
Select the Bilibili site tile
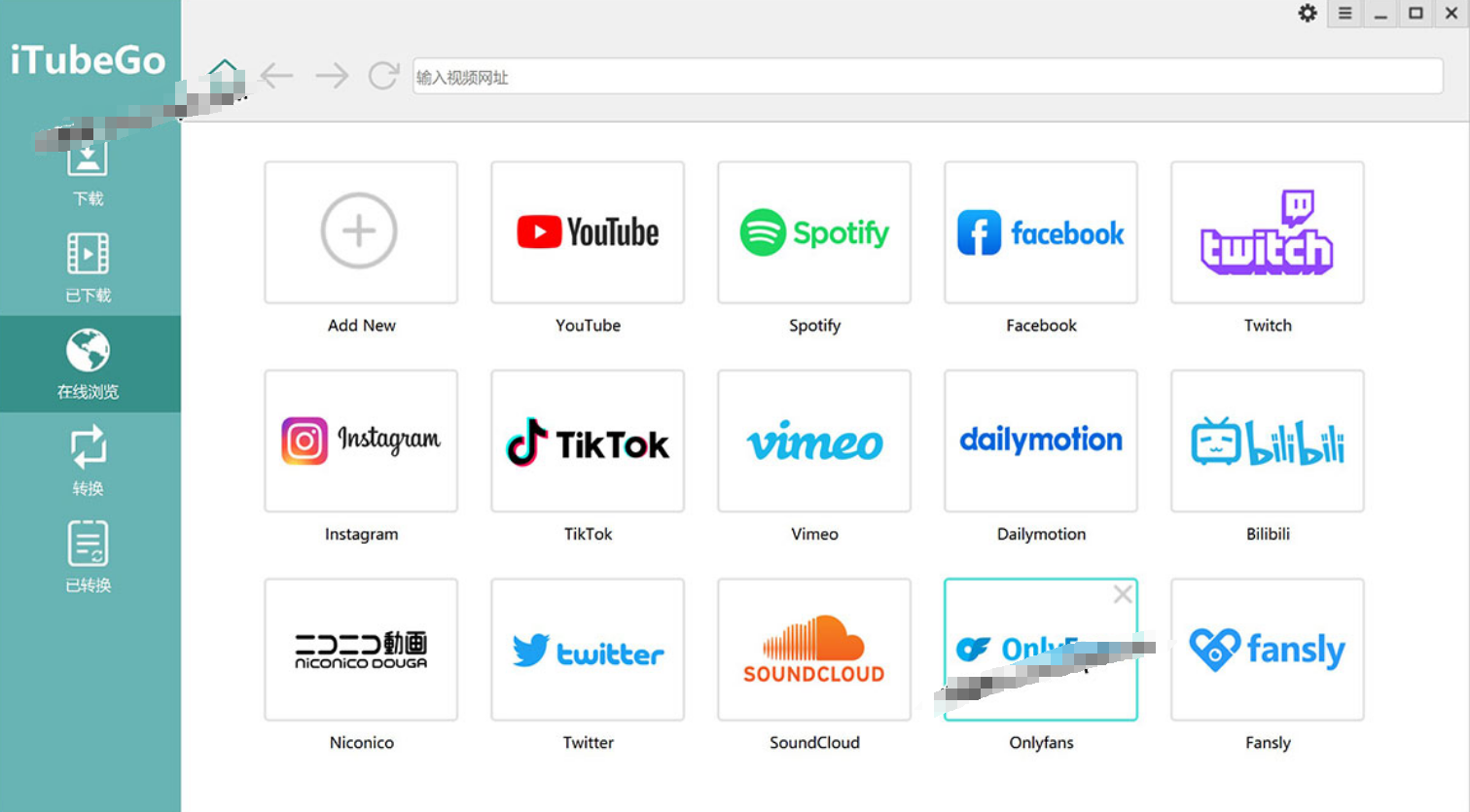click(x=1267, y=441)
